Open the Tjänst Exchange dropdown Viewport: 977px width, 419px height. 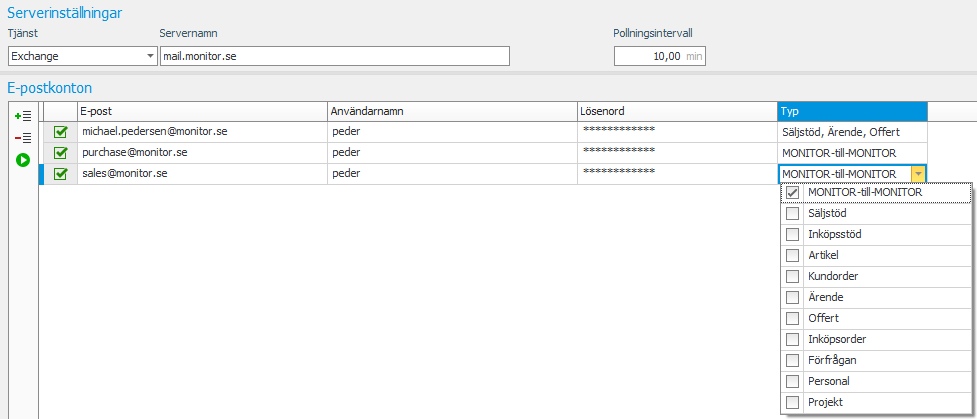[151, 56]
